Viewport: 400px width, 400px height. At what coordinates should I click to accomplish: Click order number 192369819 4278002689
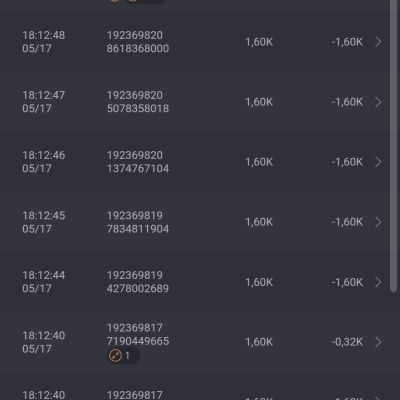coord(138,282)
